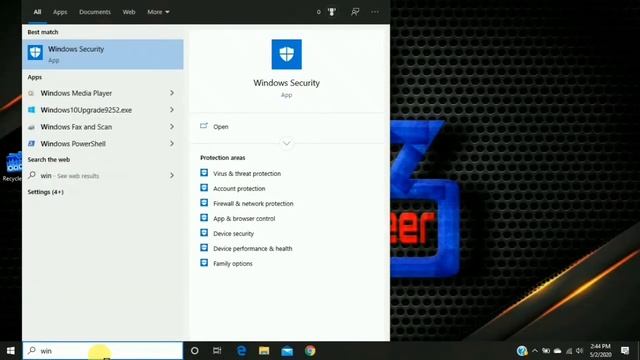Click the rewards trophy icon in search header
The image size is (640, 360).
(x=332, y=12)
